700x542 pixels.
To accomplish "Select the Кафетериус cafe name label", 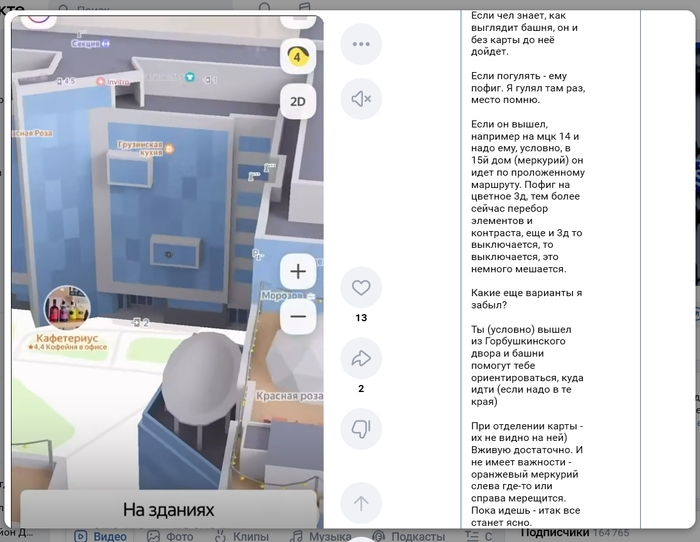I will point(67,338).
